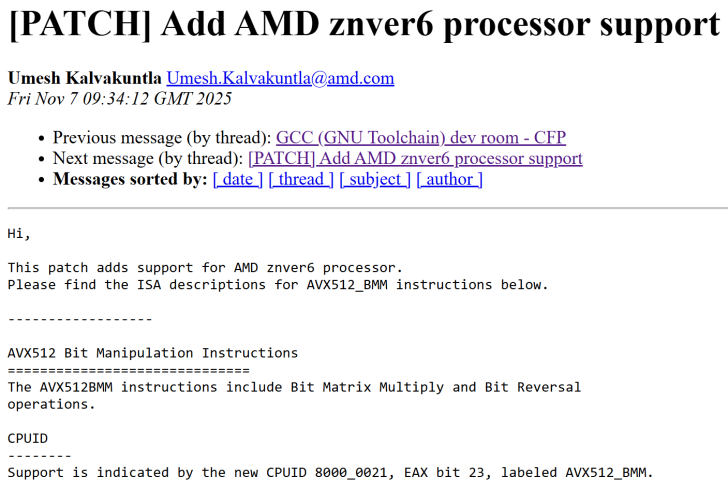
Task: Click the line mentioning ISA descriptions
Action: (x=278, y=284)
